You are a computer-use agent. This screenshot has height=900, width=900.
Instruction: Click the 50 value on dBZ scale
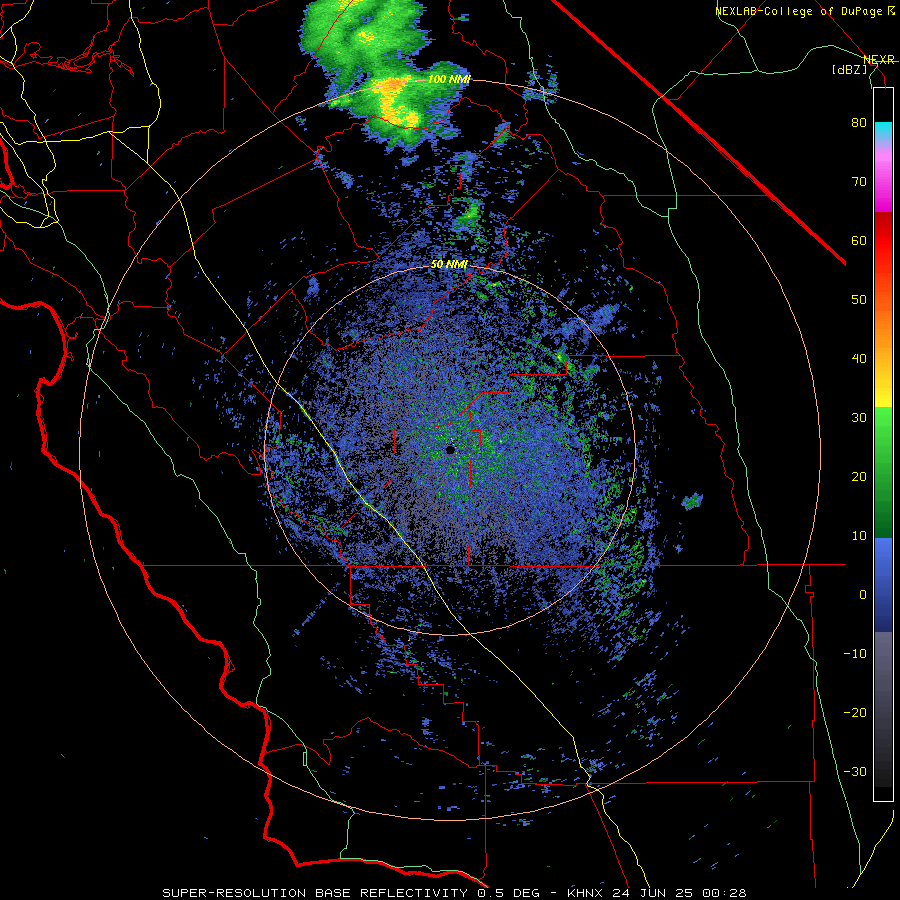click(x=859, y=300)
